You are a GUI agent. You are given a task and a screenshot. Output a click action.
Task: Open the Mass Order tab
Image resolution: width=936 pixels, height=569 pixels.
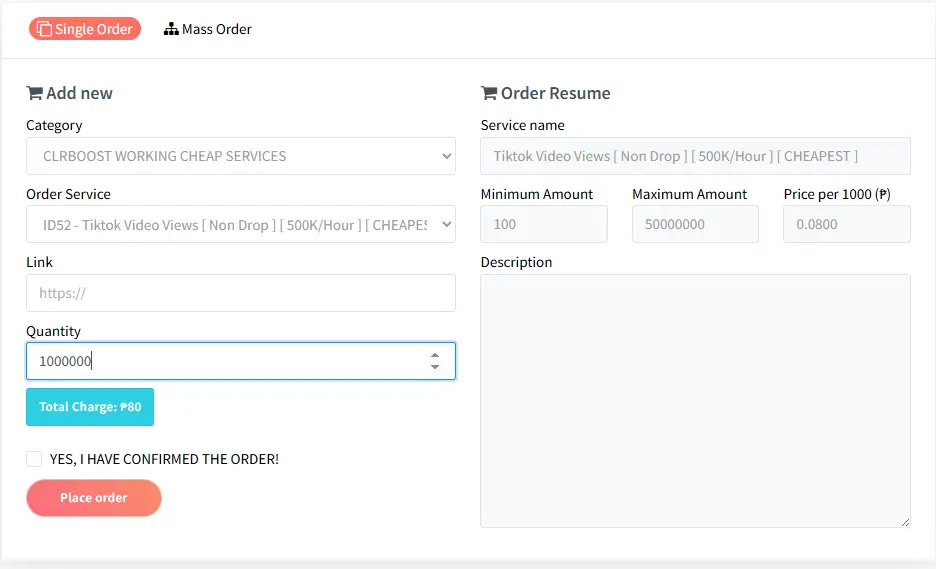point(208,29)
